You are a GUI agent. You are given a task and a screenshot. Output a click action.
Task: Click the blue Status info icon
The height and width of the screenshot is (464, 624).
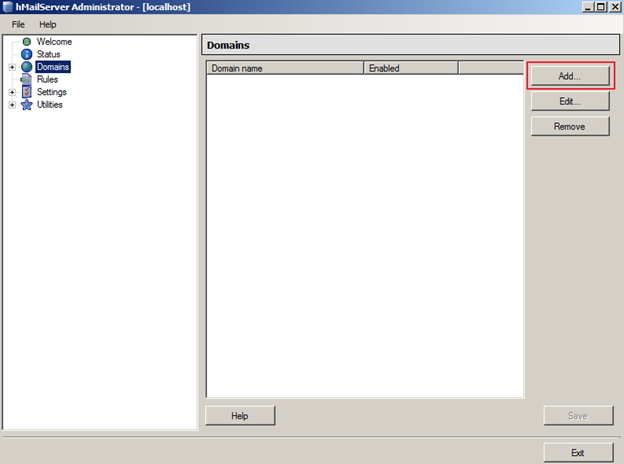pos(27,54)
